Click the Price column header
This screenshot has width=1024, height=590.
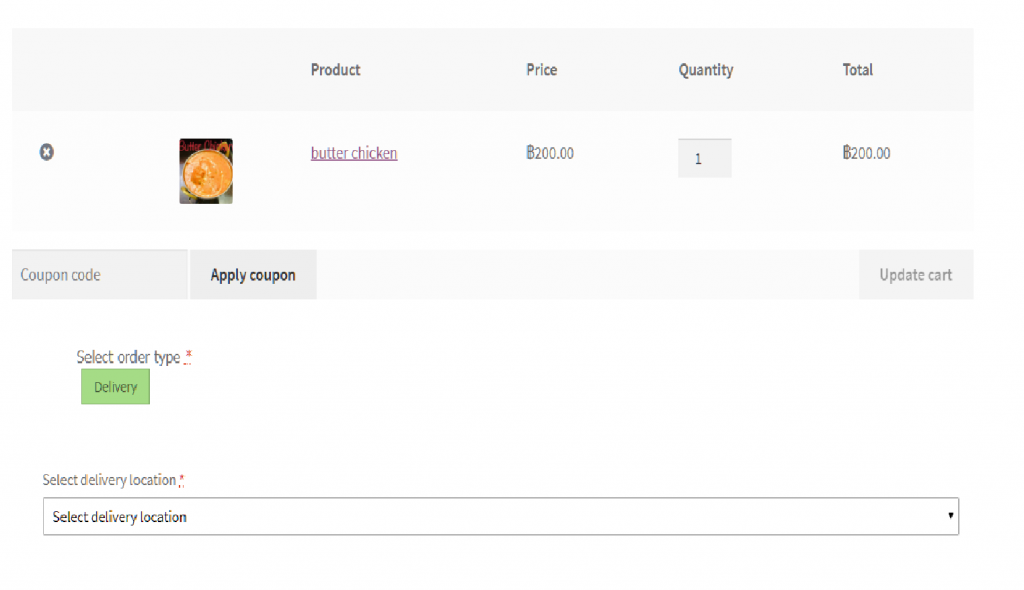coord(541,69)
